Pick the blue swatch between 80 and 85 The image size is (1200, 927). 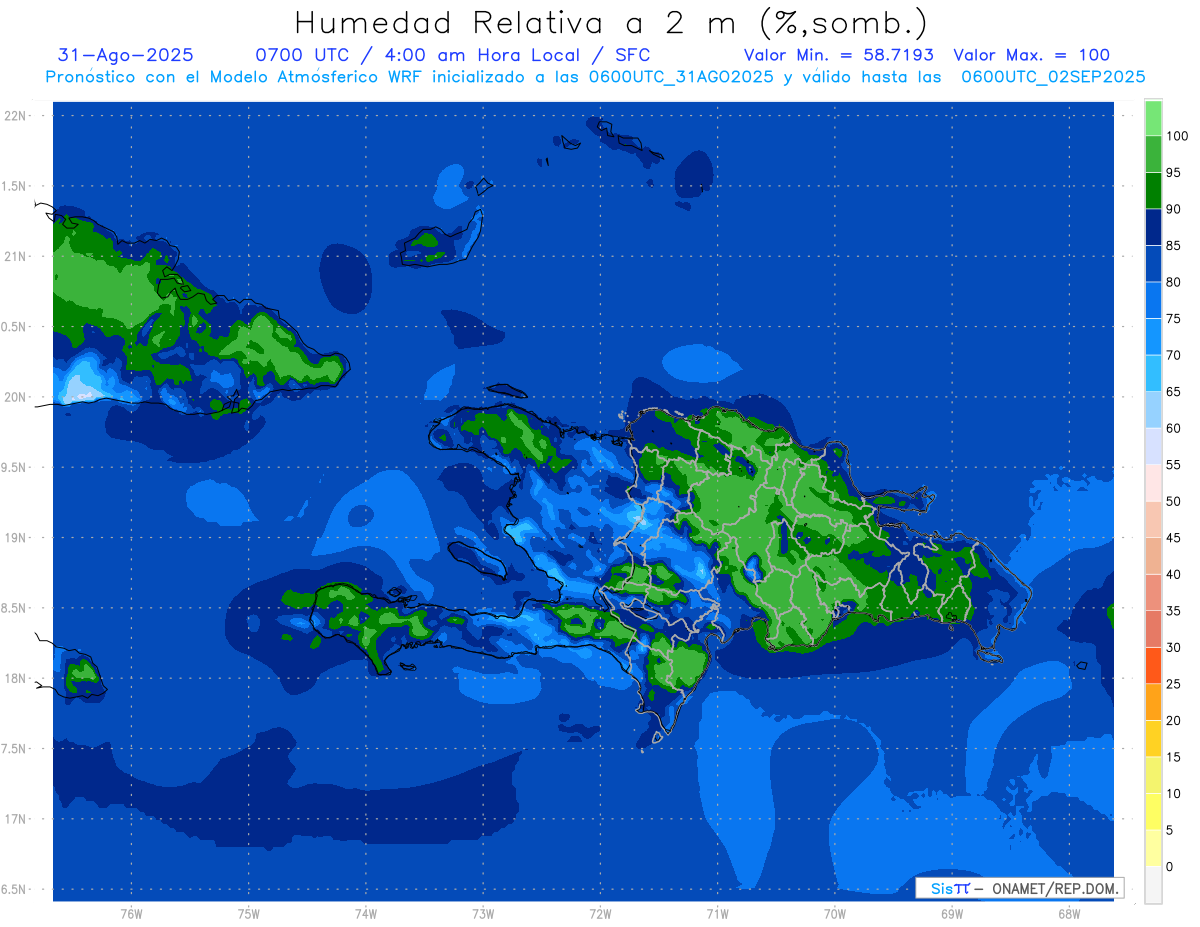1153,264
